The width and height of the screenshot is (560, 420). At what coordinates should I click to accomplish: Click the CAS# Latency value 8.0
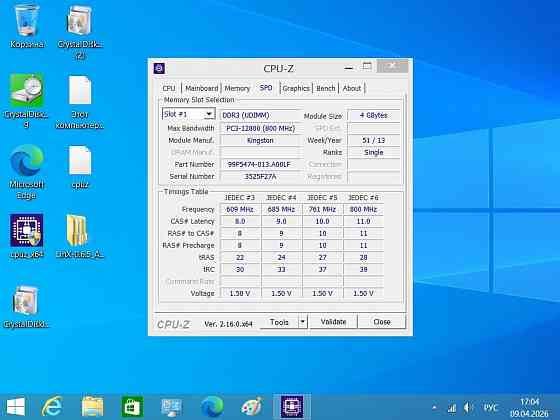coord(240,221)
